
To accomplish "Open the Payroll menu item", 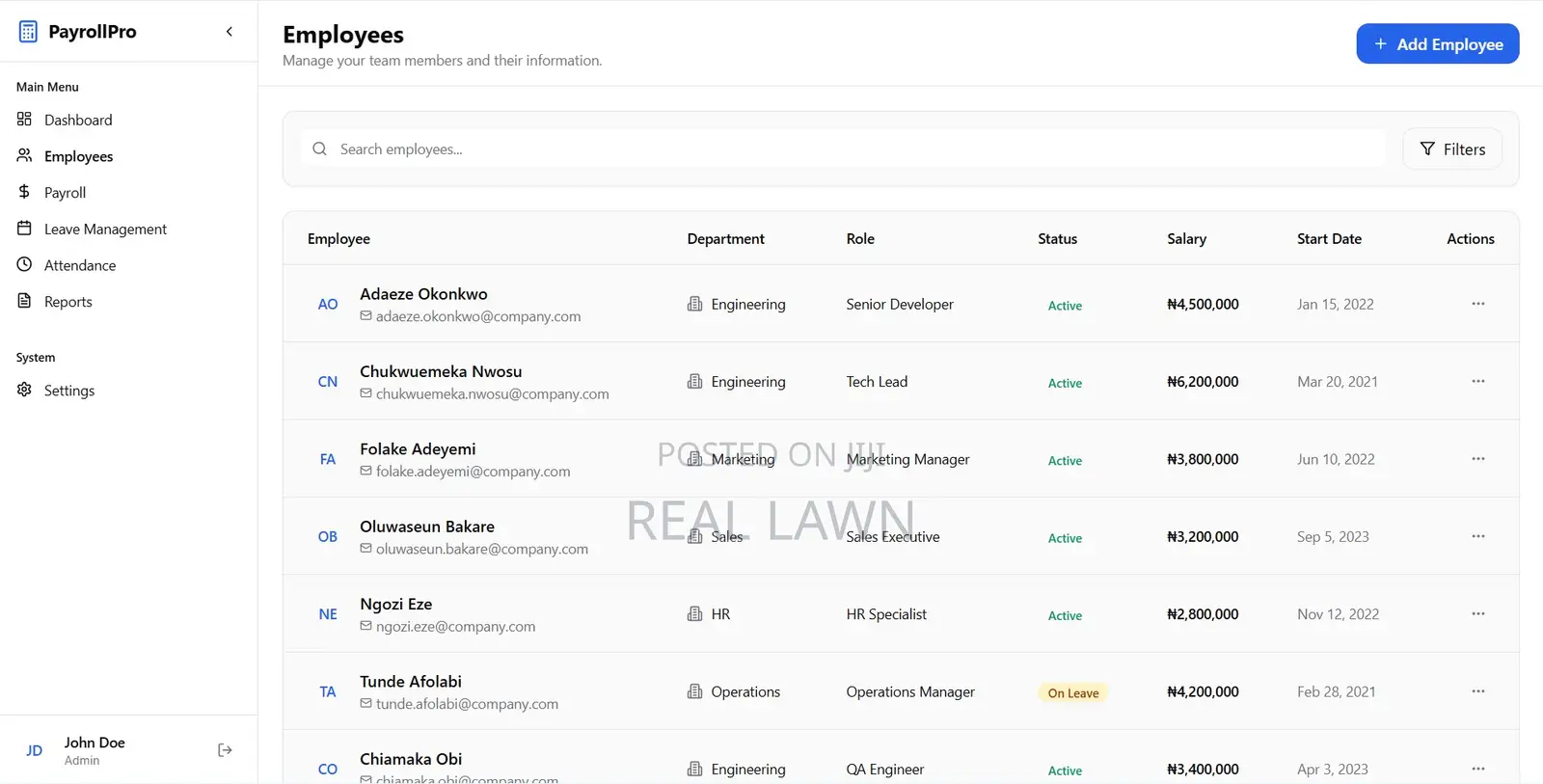I will click(65, 193).
